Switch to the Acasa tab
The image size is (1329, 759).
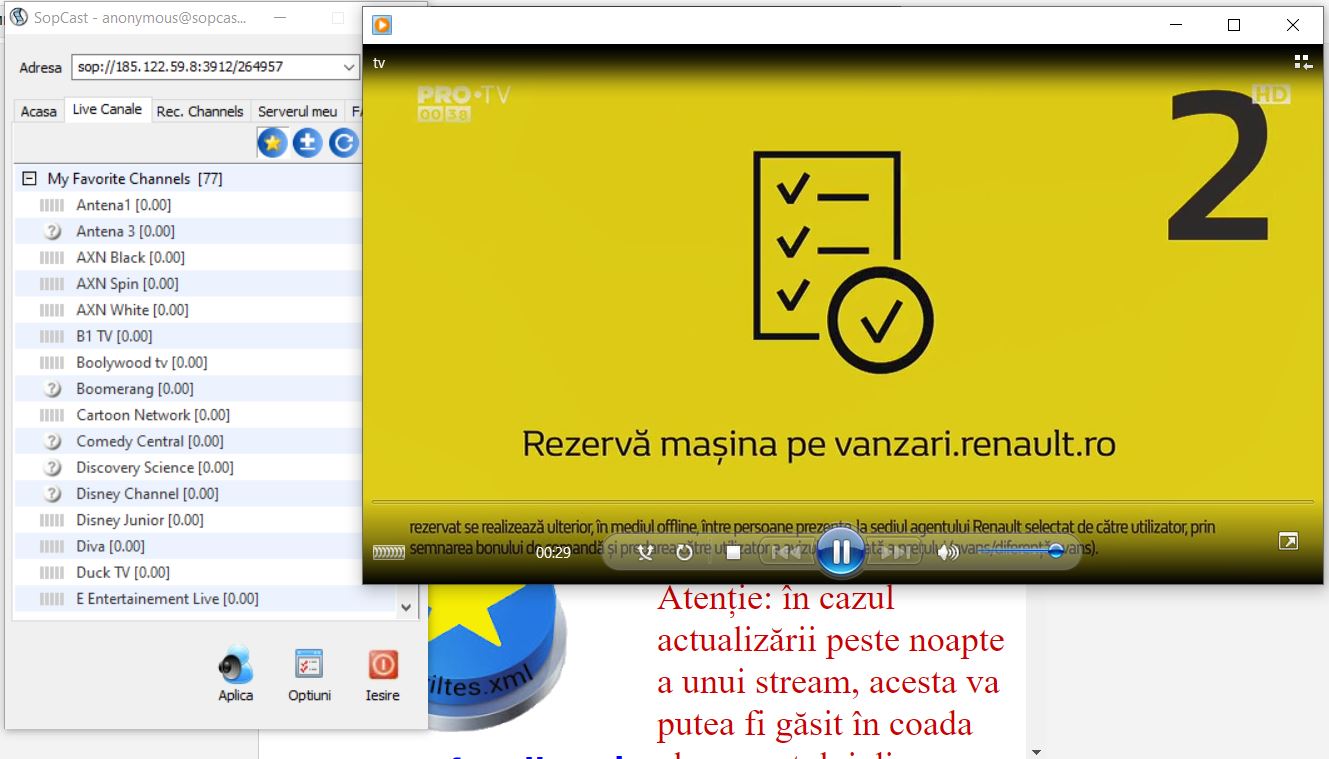click(x=39, y=111)
